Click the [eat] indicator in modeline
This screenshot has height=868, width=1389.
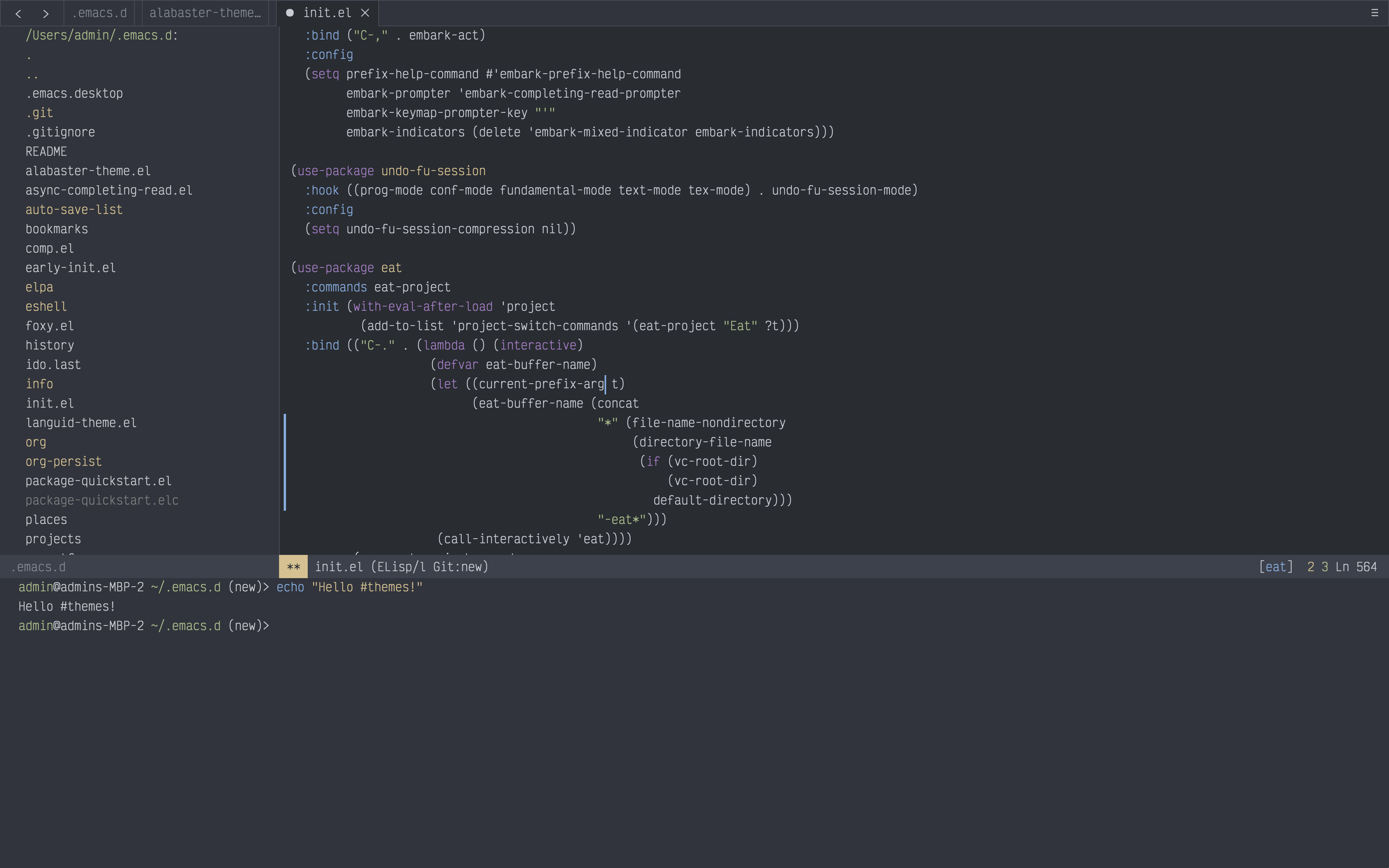pyautogui.click(x=1275, y=567)
